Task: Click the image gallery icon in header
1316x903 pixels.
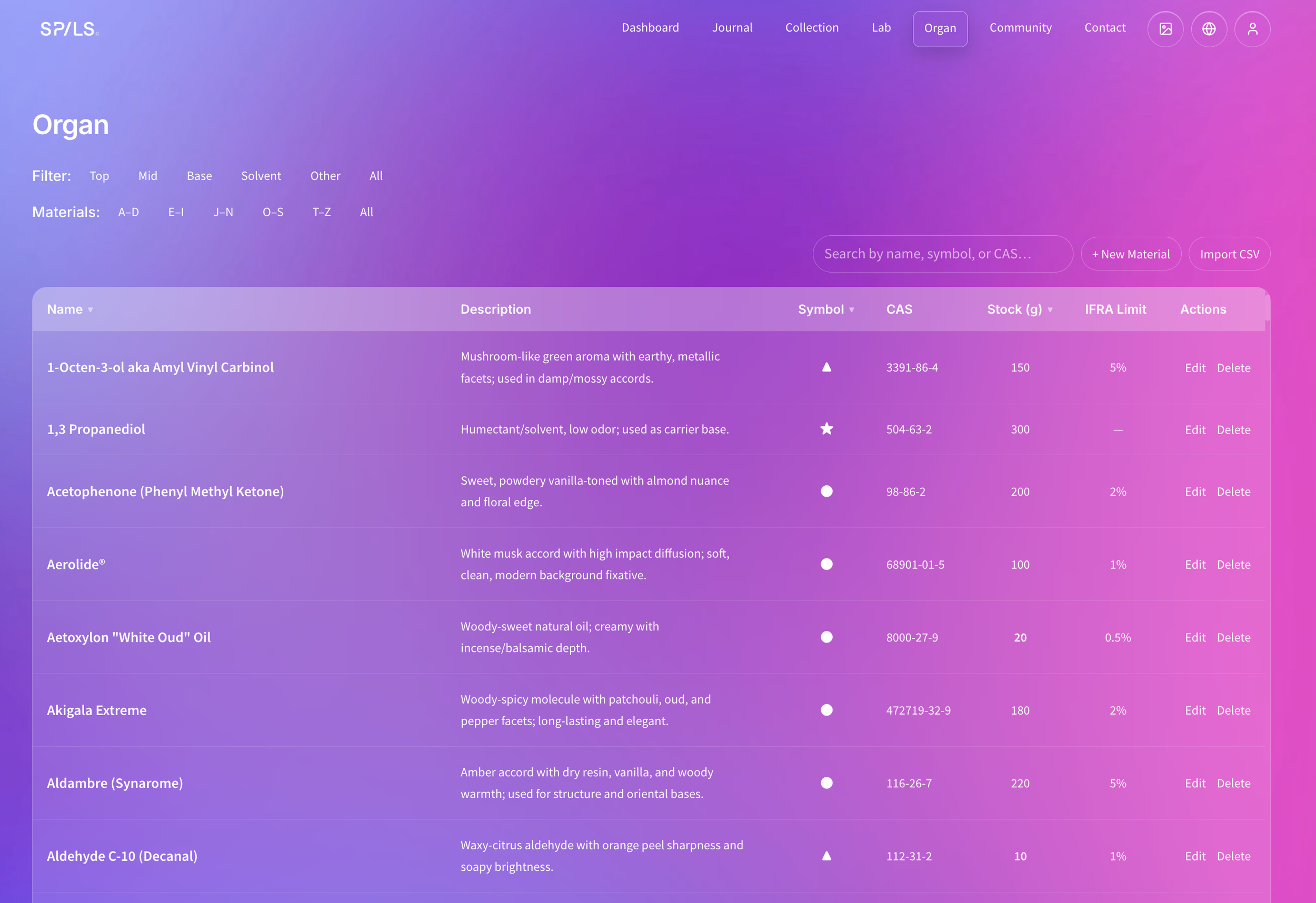Action: coord(1165,29)
